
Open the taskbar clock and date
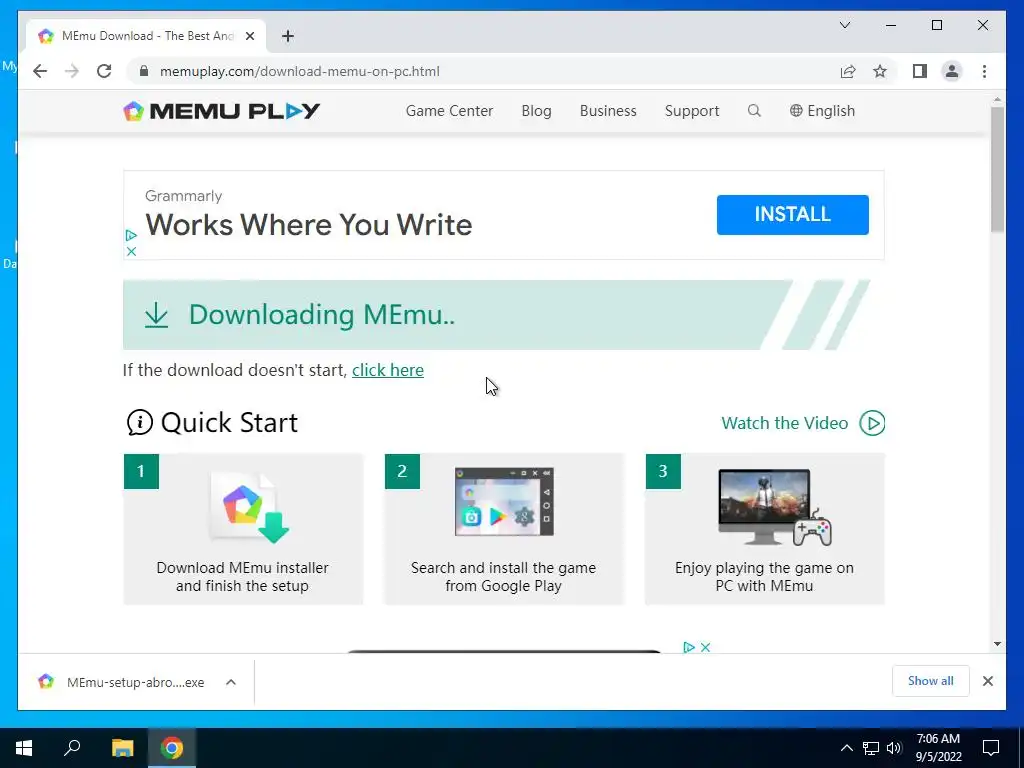point(938,748)
